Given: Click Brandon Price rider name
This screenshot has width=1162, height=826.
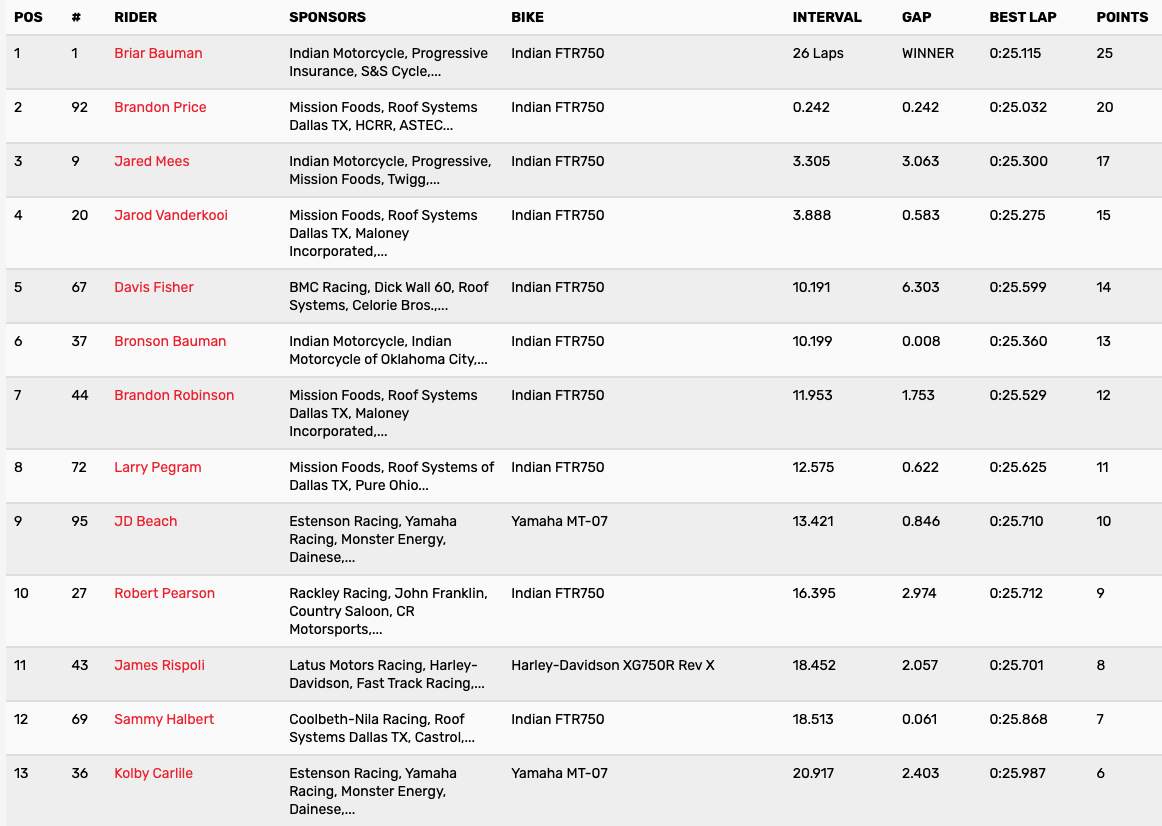Looking at the screenshot, I should 160,107.
